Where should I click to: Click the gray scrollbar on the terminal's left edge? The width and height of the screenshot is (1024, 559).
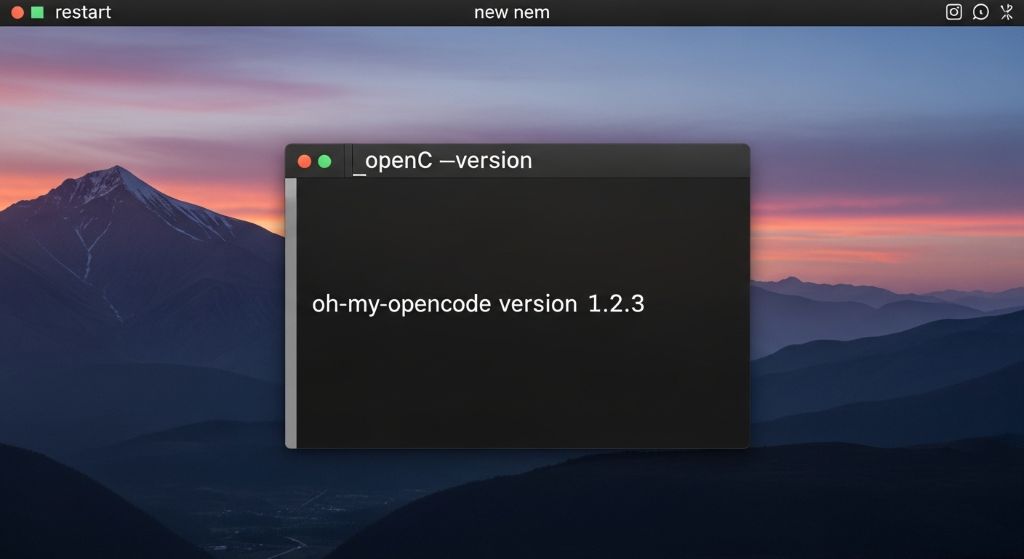(291, 312)
